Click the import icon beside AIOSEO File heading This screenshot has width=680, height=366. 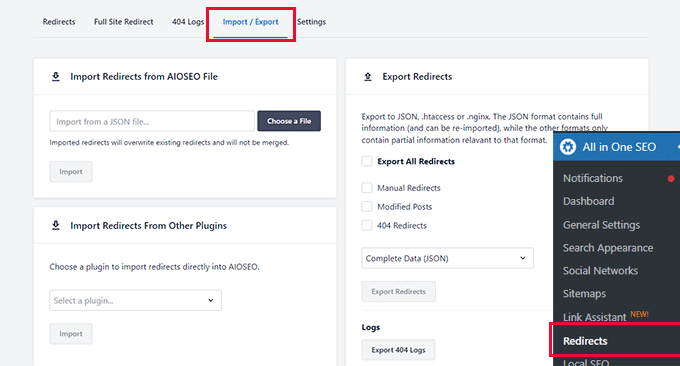(x=56, y=77)
